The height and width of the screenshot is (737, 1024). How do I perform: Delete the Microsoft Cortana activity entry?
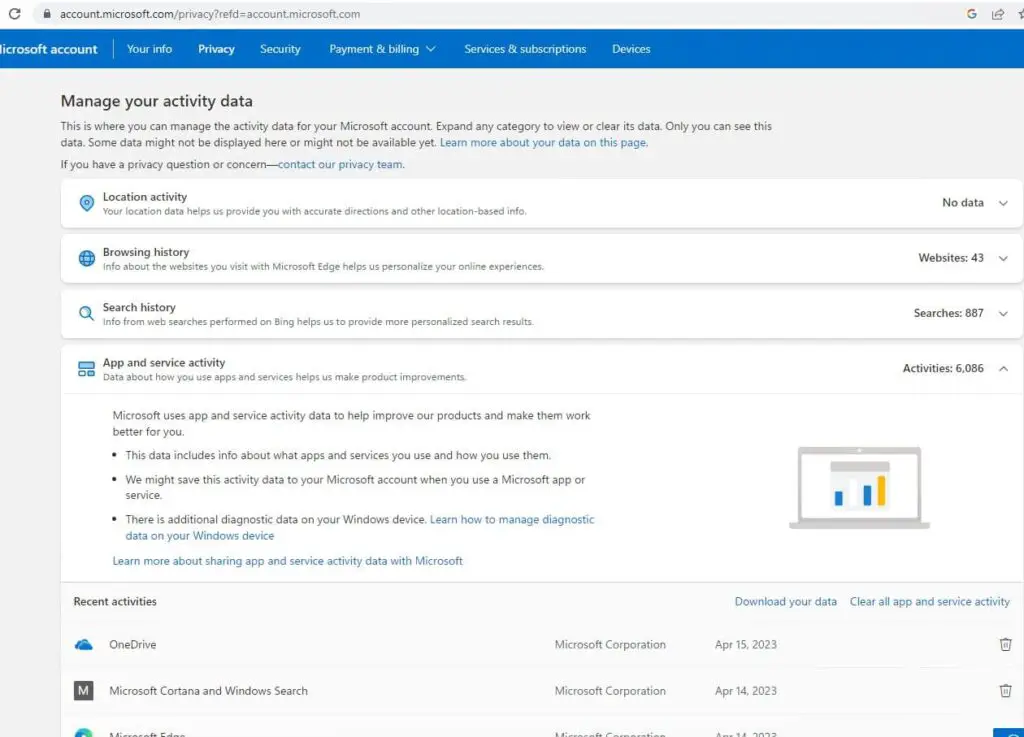click(1005, 690)
